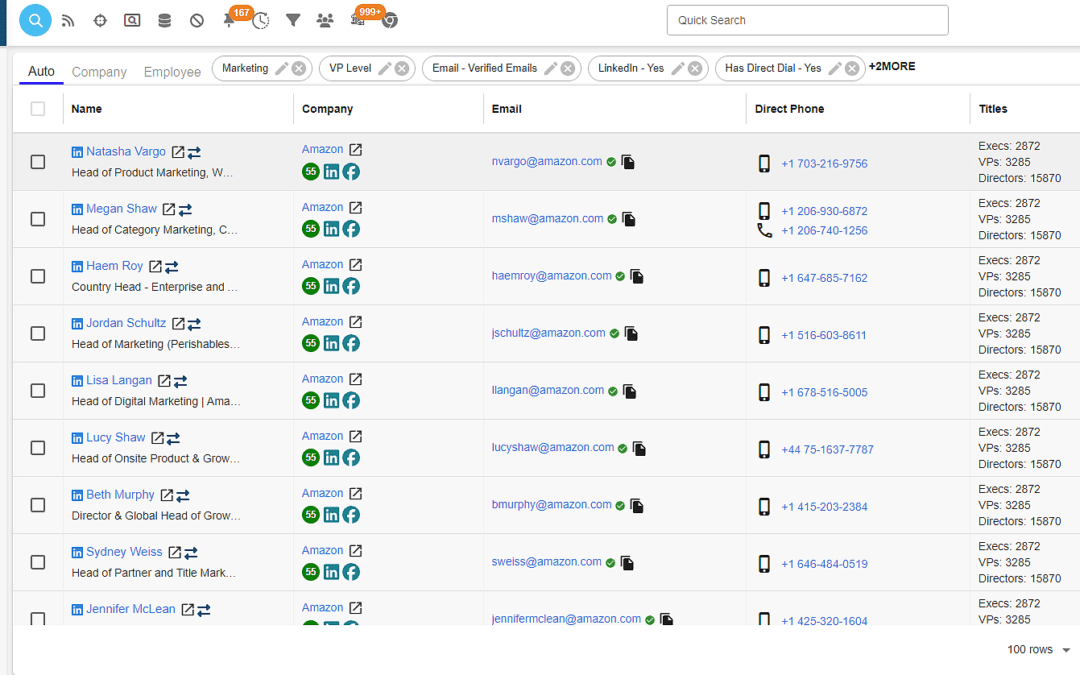This screenshot has height=675, width=1080.
Task: Open the database stack icon
Action: [164, 20]
